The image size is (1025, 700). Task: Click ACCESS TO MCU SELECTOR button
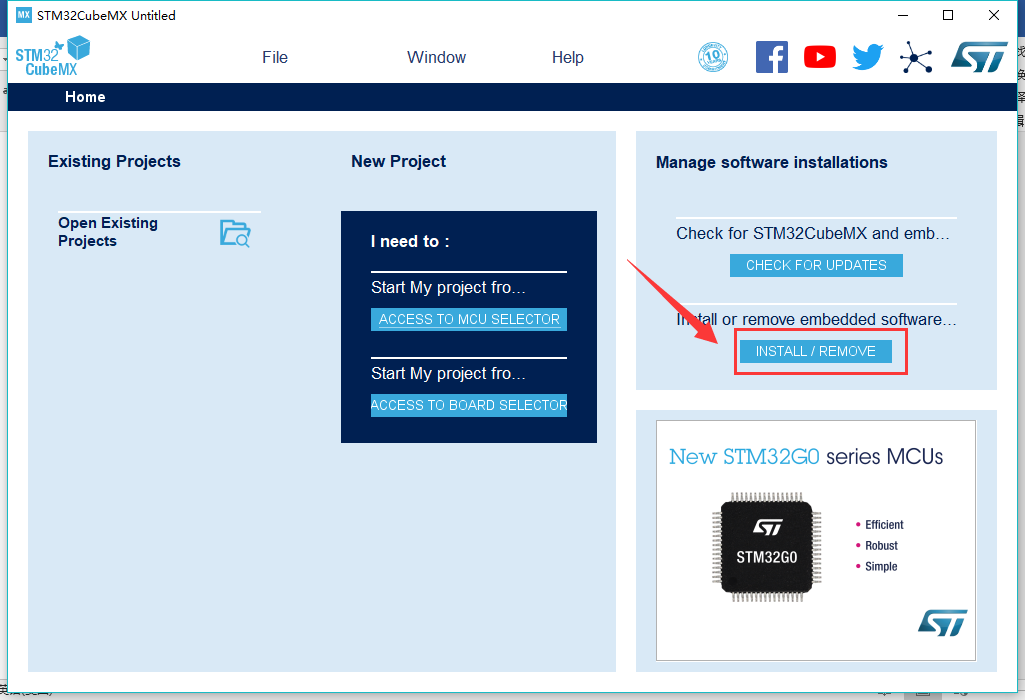click(x=469, y=319)
